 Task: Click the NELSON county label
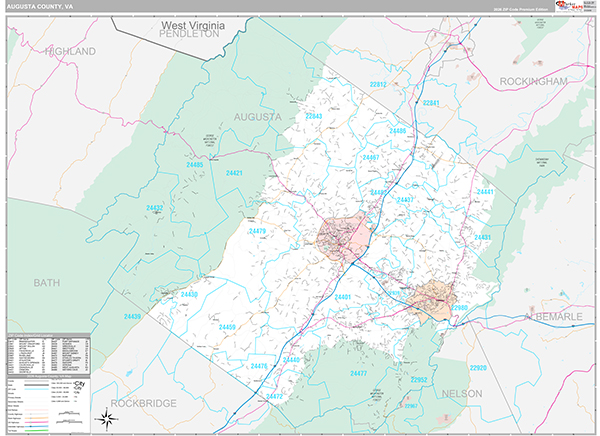461,394
